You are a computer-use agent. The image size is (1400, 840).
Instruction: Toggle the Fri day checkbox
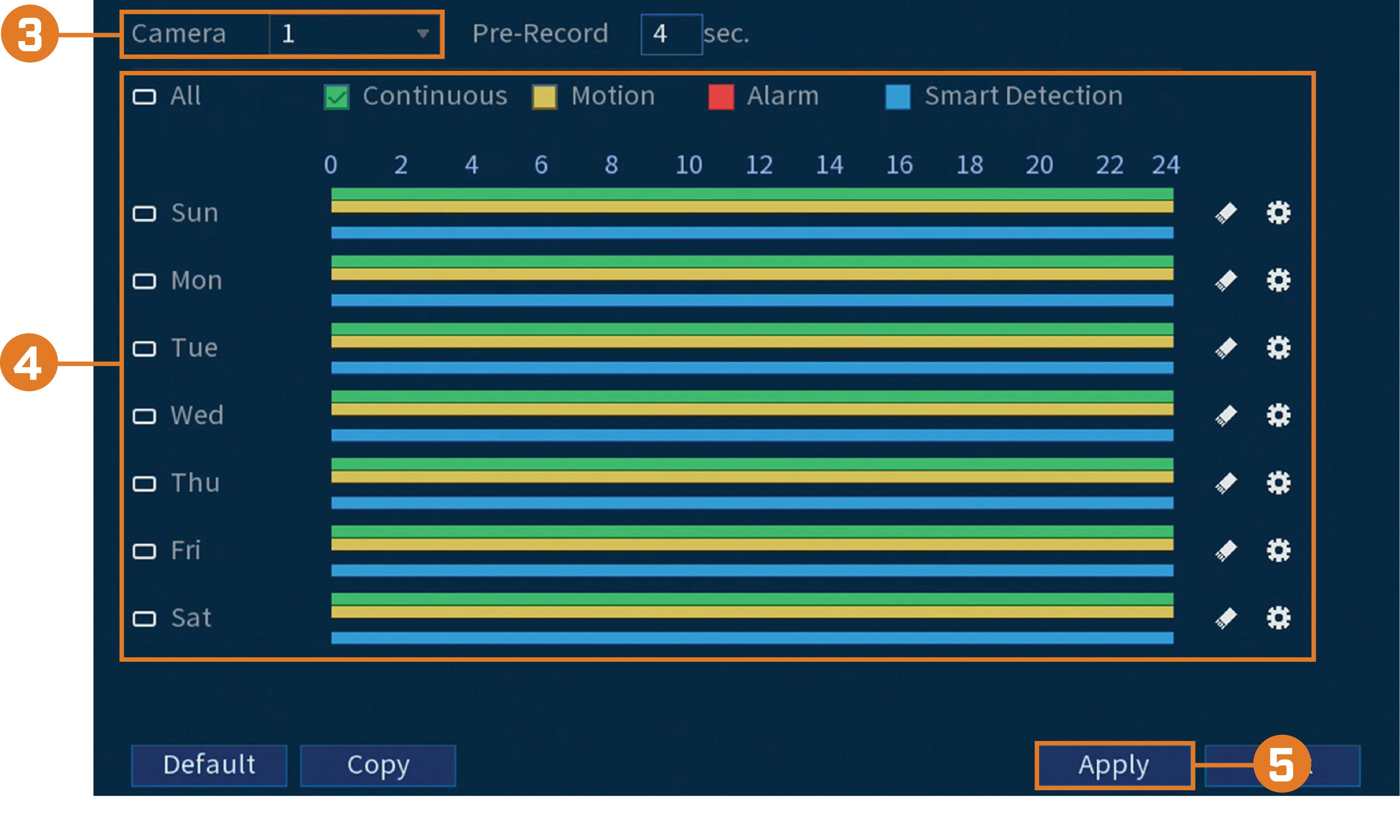(x=144, y=551)
